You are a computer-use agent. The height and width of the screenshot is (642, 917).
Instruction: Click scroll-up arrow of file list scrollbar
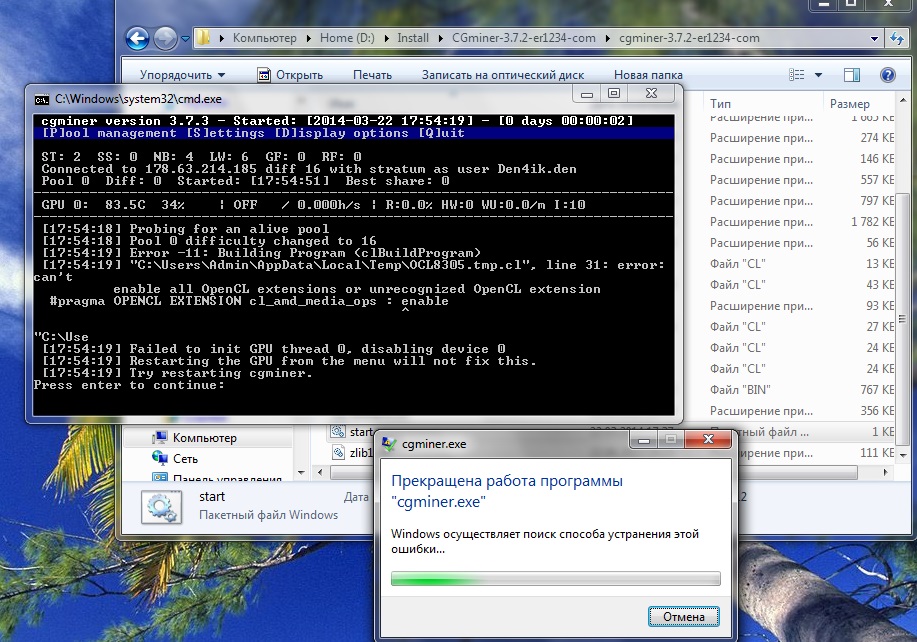pyautogui.click(x=902, y=101)
